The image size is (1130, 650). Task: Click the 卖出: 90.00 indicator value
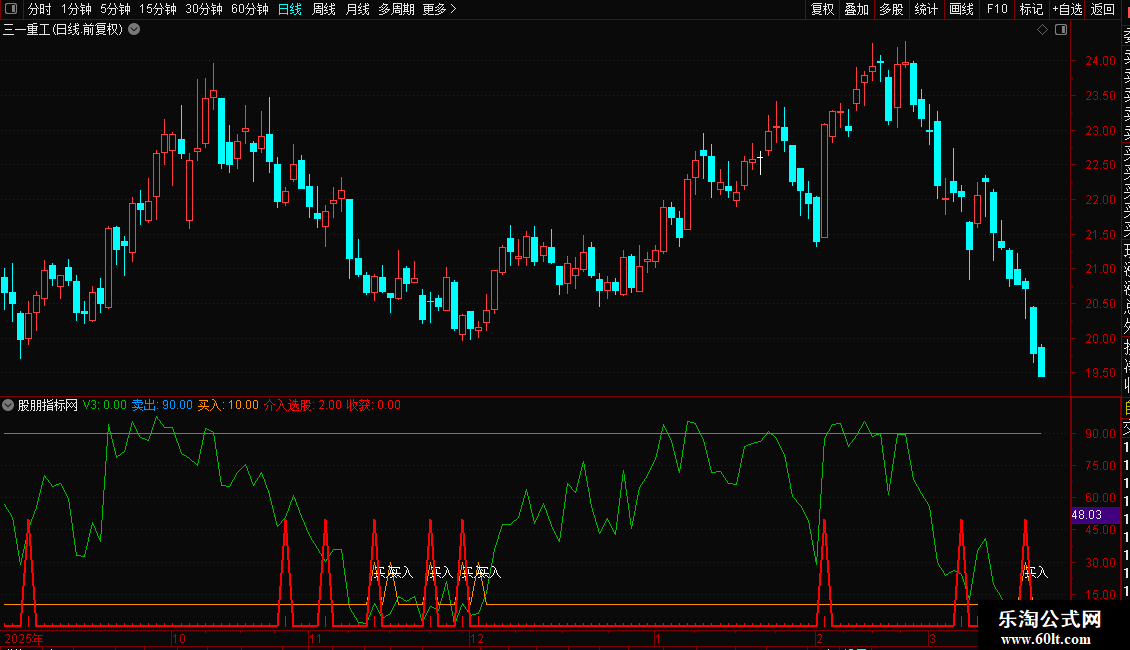162,405
